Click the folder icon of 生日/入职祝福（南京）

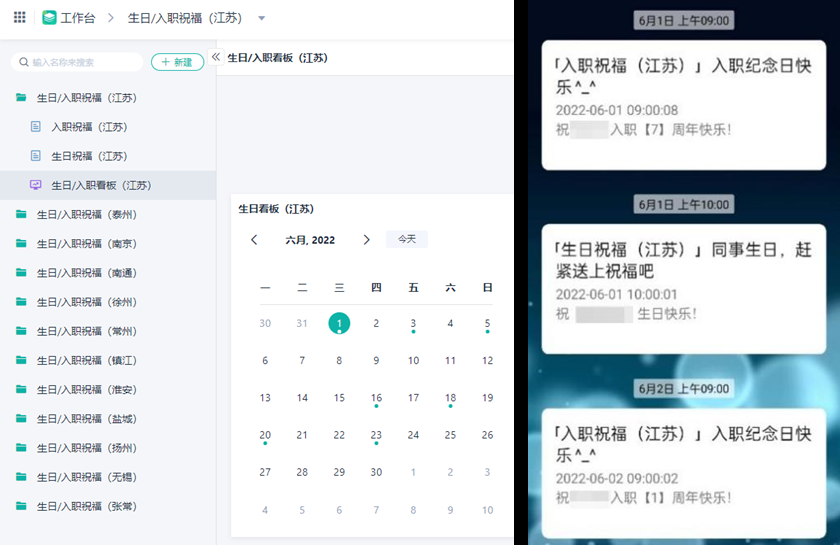click(x=21, y=243)
